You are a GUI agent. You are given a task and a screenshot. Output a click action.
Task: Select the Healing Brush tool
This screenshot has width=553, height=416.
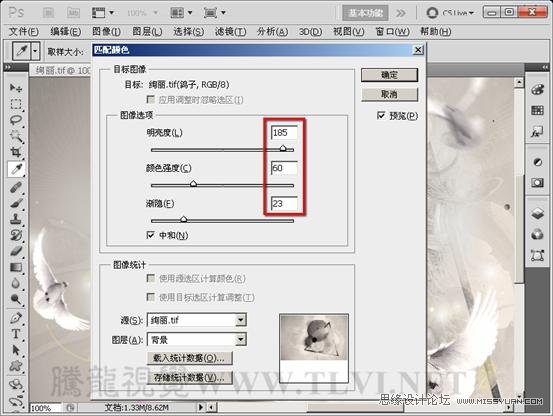[x=16, y=187]
